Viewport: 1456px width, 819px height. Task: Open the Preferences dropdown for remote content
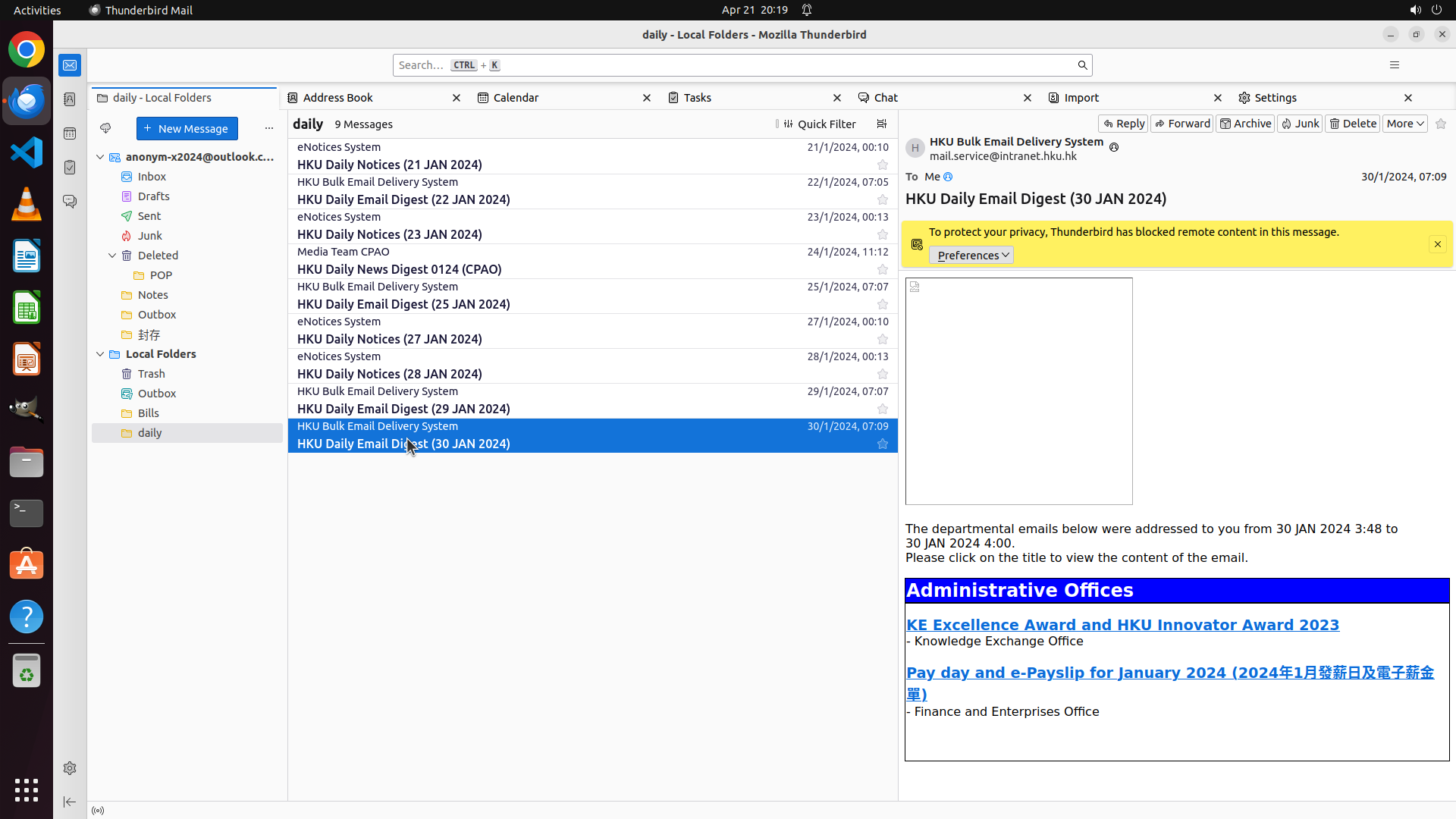(971, 256)
